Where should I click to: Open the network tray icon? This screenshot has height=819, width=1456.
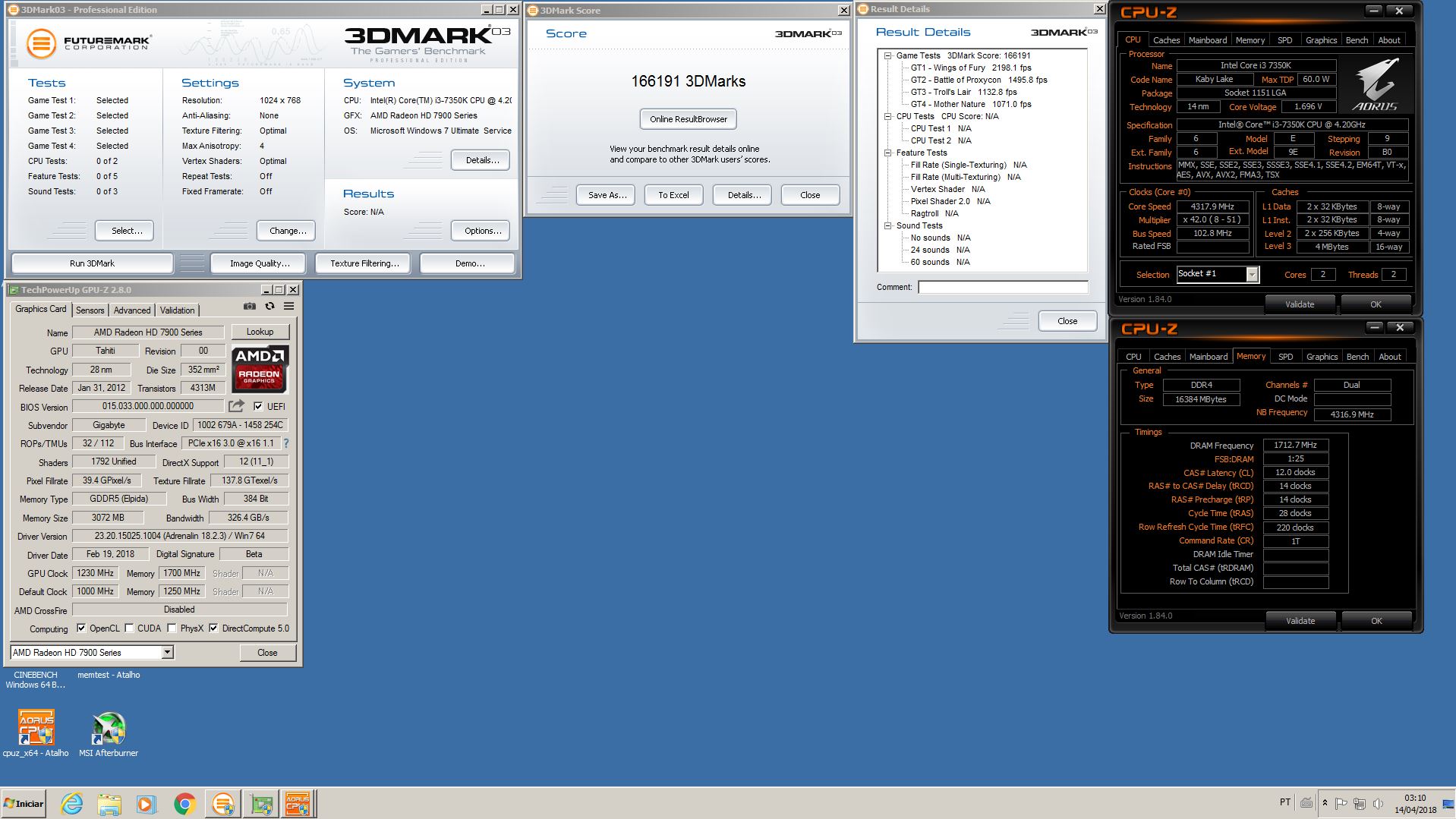pos(1360,803)
